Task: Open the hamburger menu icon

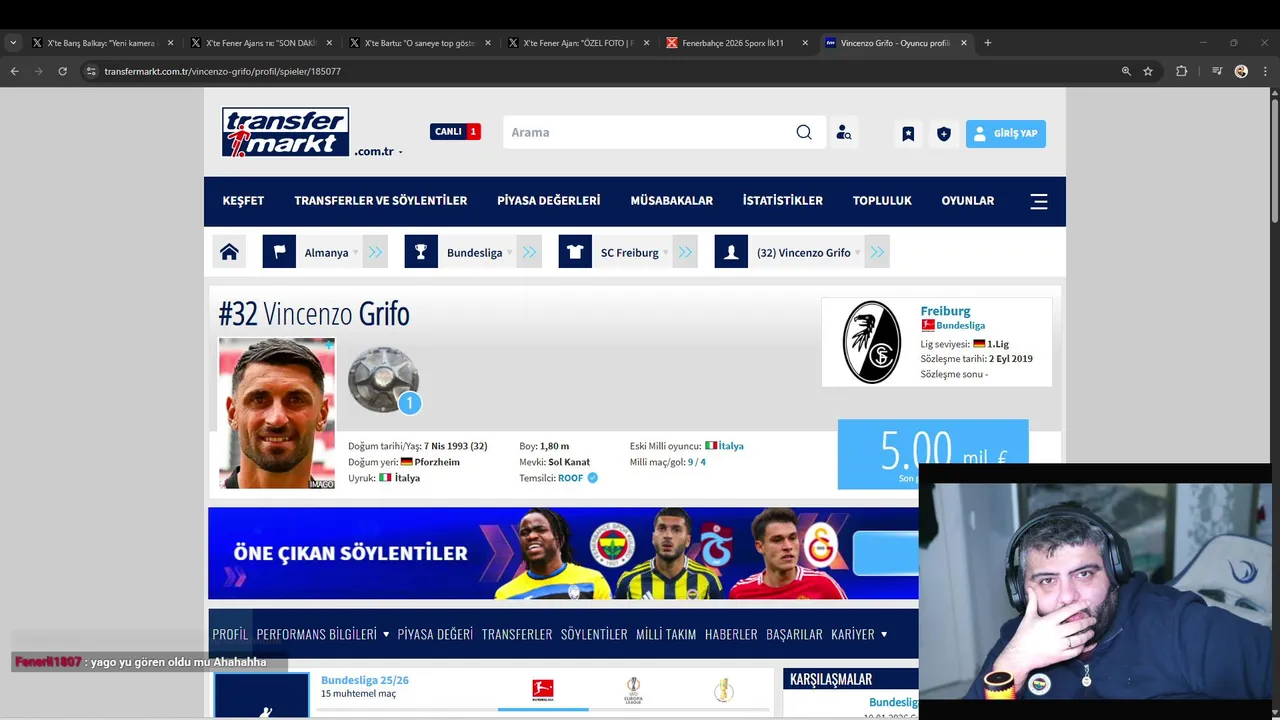Action: 1039,201
